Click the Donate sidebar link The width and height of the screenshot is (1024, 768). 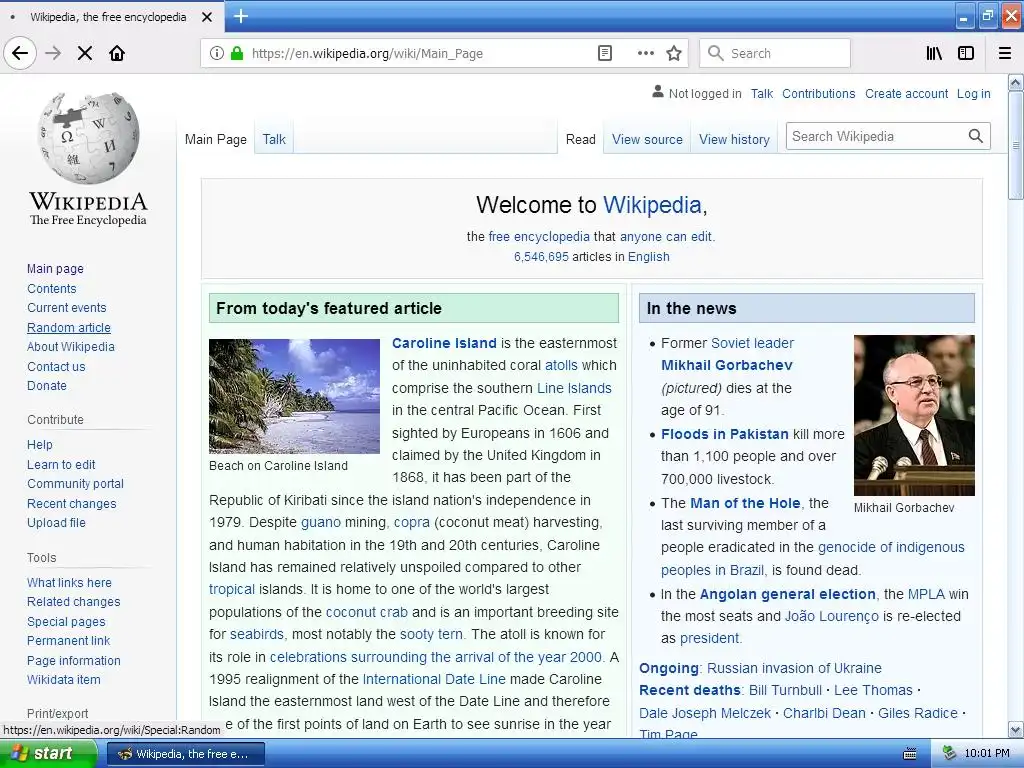[47, 385]
